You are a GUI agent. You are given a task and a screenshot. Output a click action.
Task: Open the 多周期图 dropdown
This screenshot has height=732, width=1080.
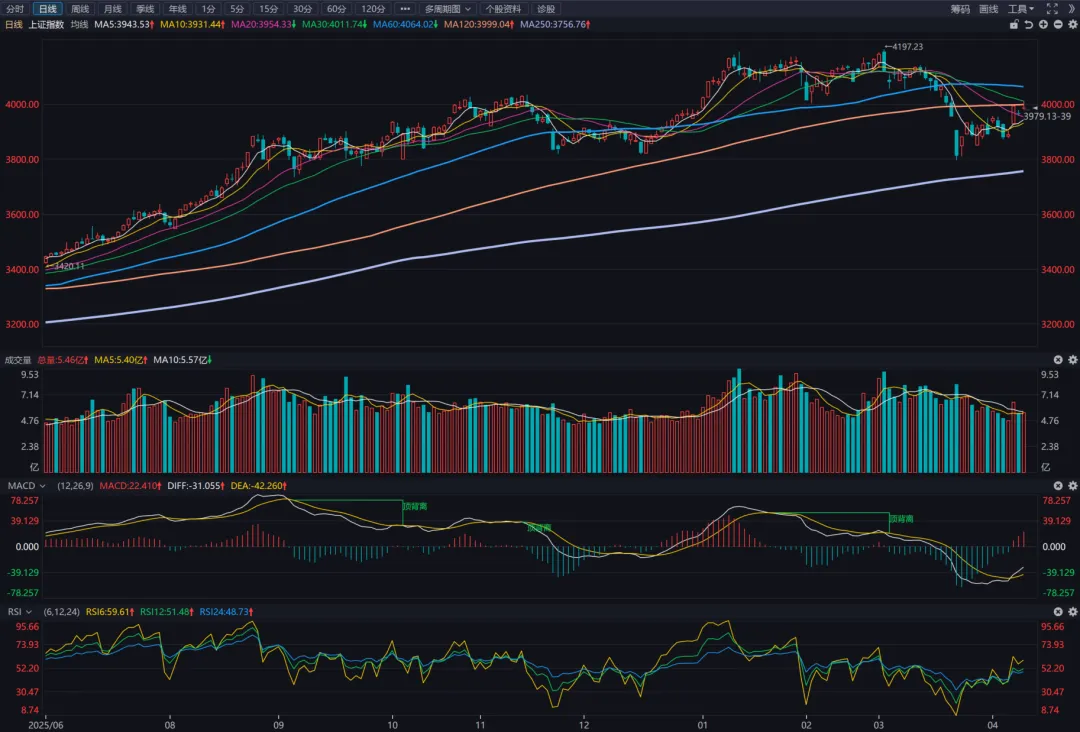[447, 9]
